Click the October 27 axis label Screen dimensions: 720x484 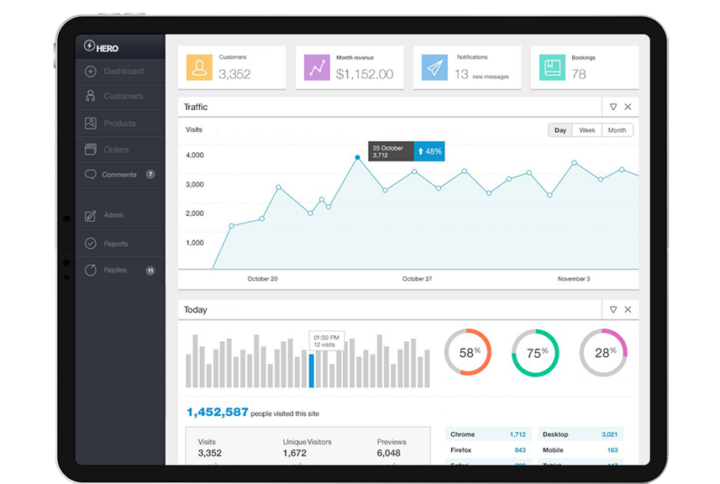[x=417, y=279]
